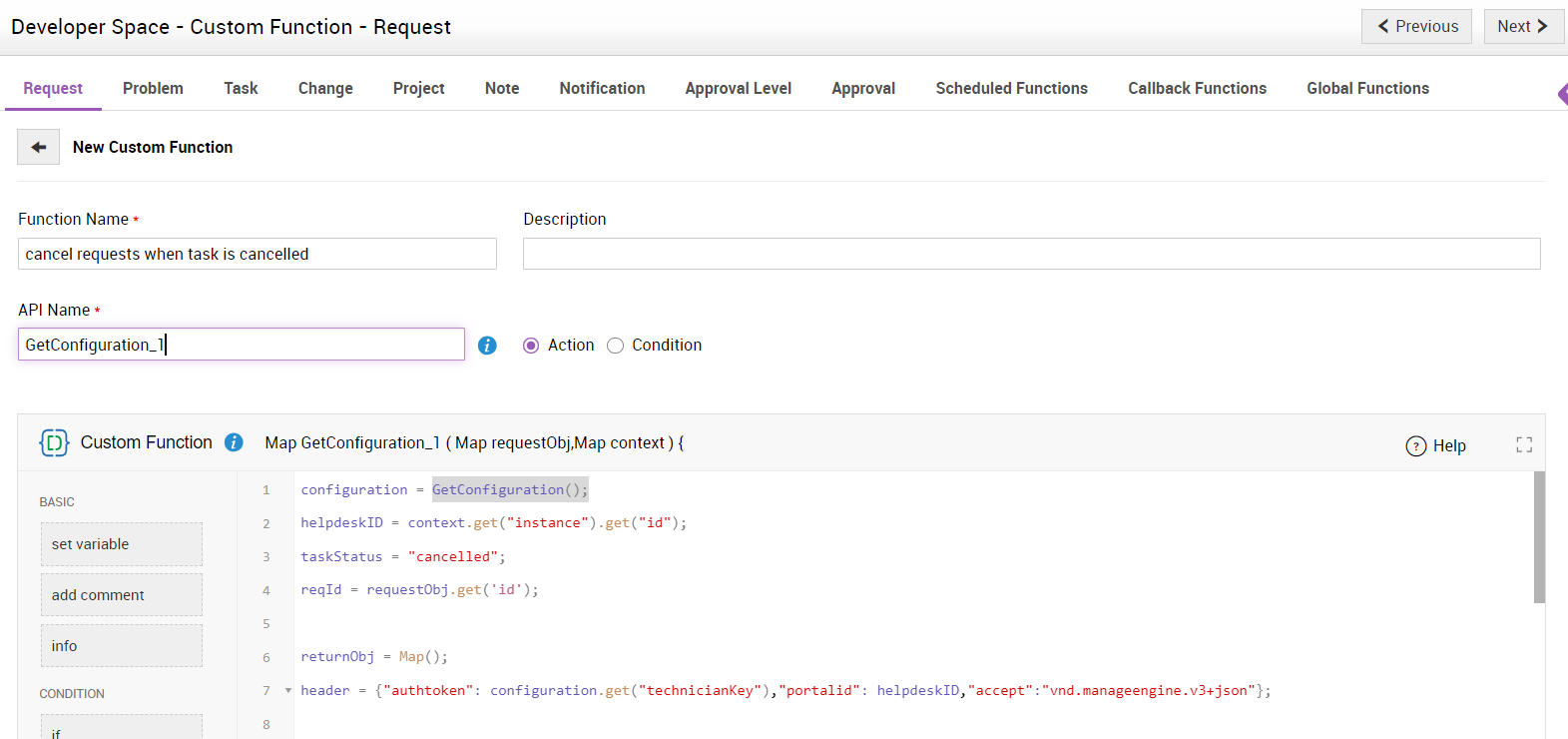Click the back arrow beside New Custom Function
Screen dimensions: 1568x739
39,147
